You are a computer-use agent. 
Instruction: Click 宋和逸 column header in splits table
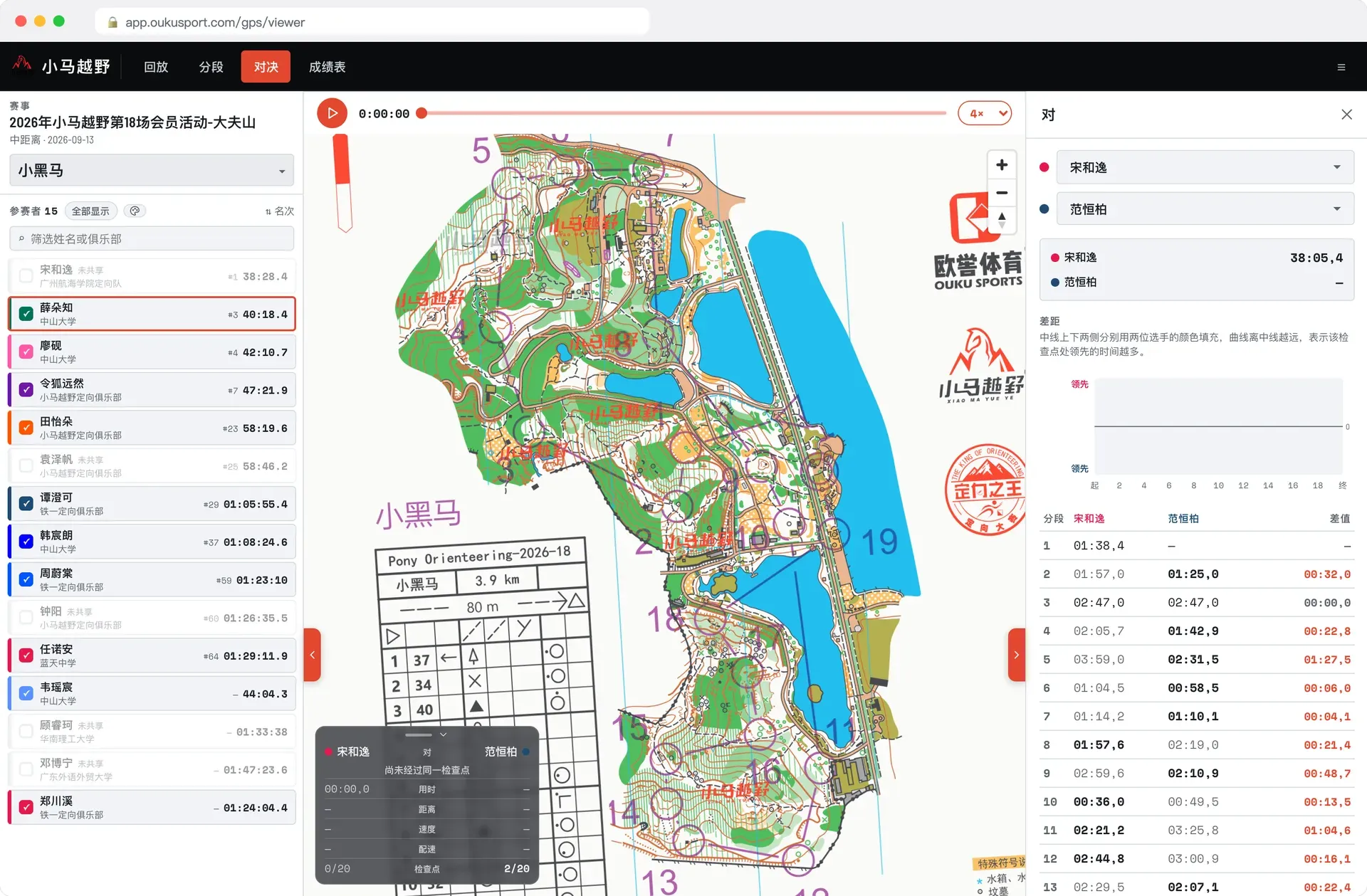coord(1089,519)
